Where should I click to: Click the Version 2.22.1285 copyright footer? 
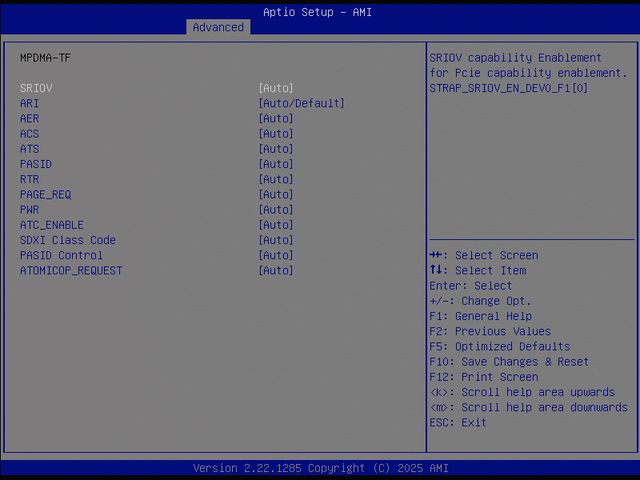320,468
